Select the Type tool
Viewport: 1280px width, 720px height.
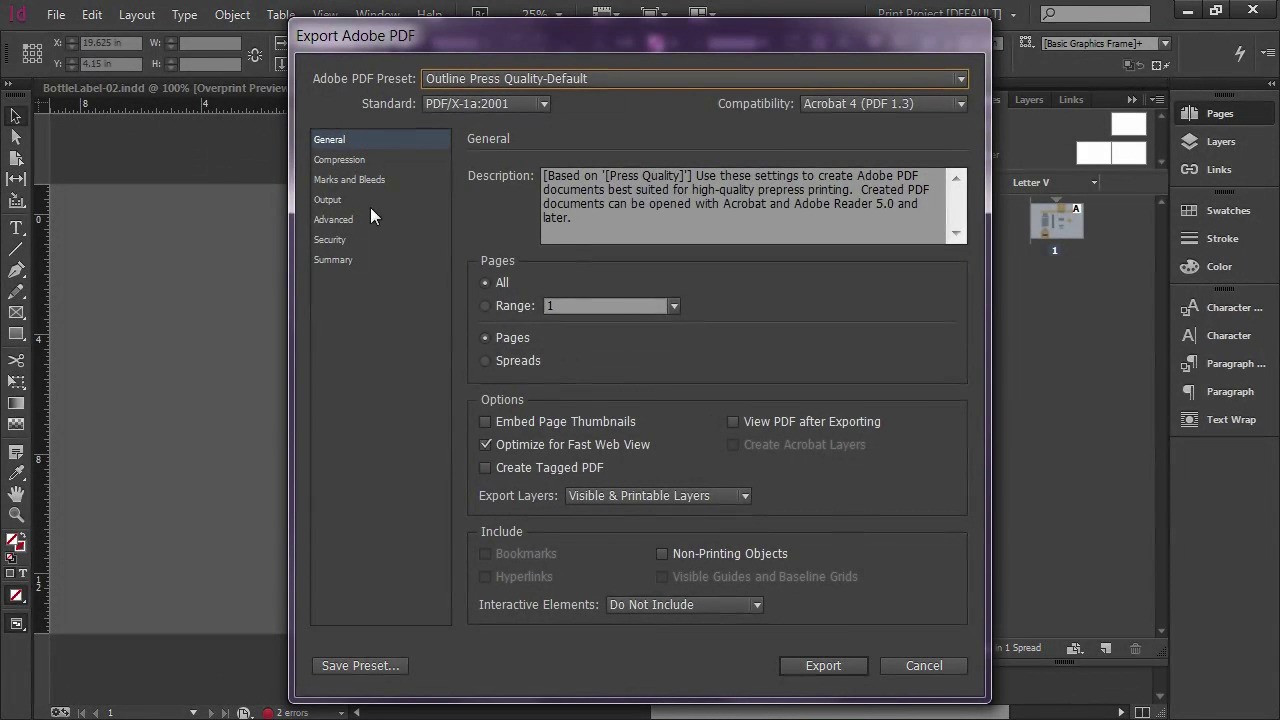(x=16, y=228)
